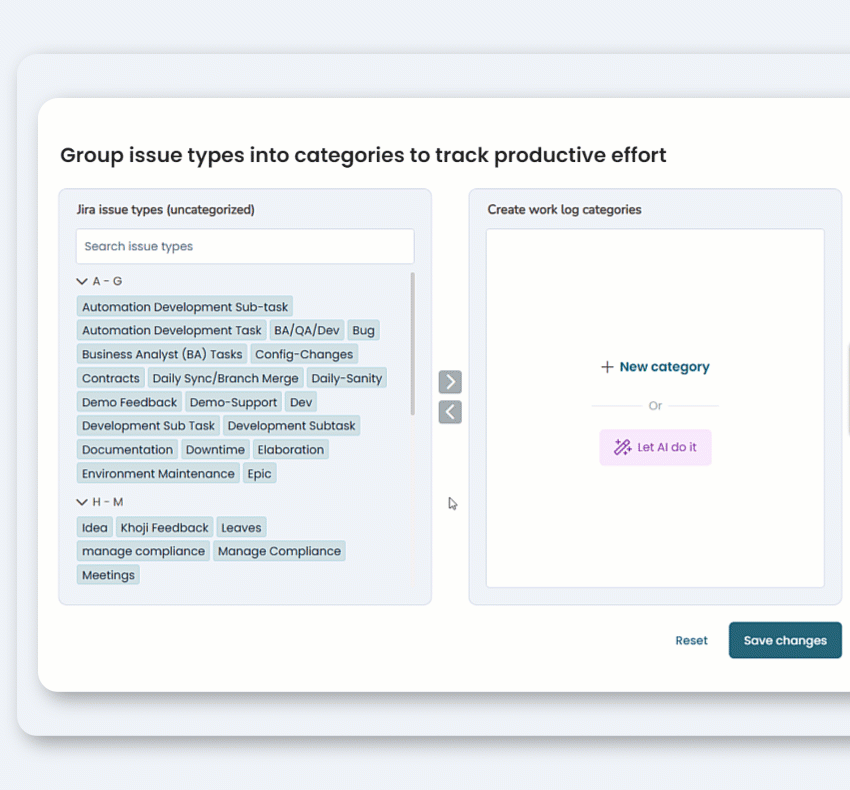This screenshot has width=850, height=790.
Task: Click the right arrow move button
Action: tap(450, 382)
